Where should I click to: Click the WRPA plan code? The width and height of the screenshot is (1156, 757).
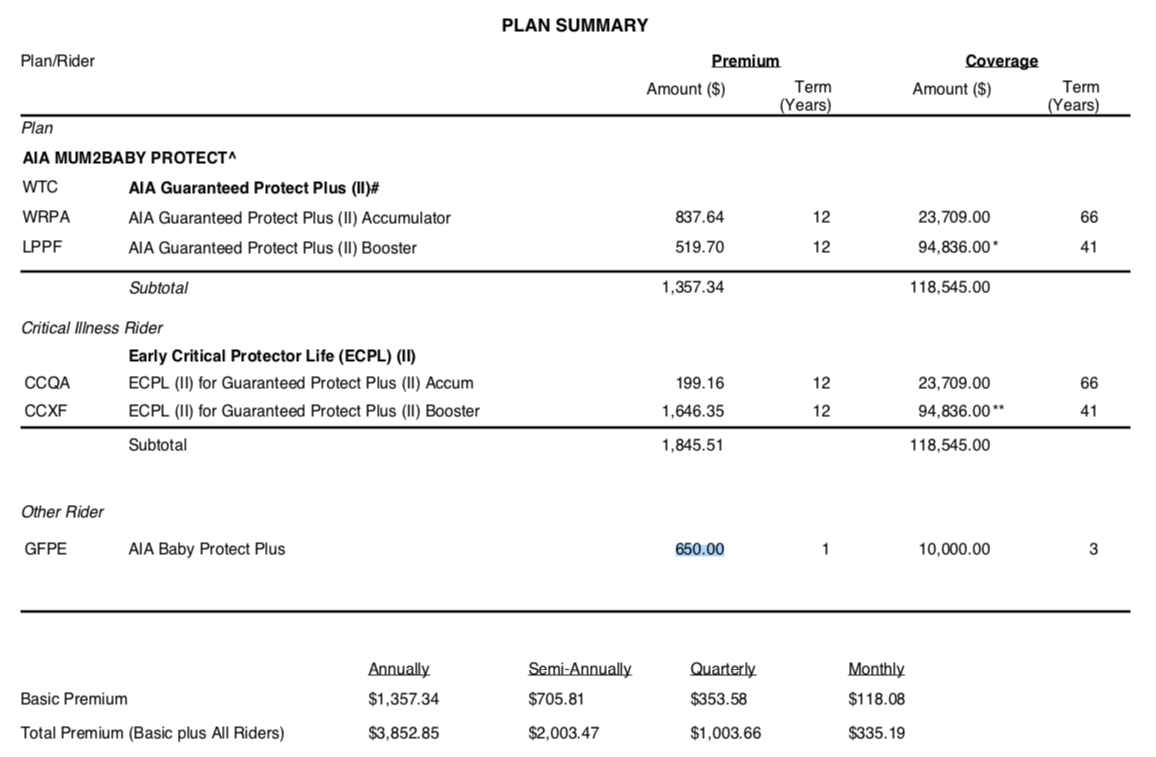(46, 217)
